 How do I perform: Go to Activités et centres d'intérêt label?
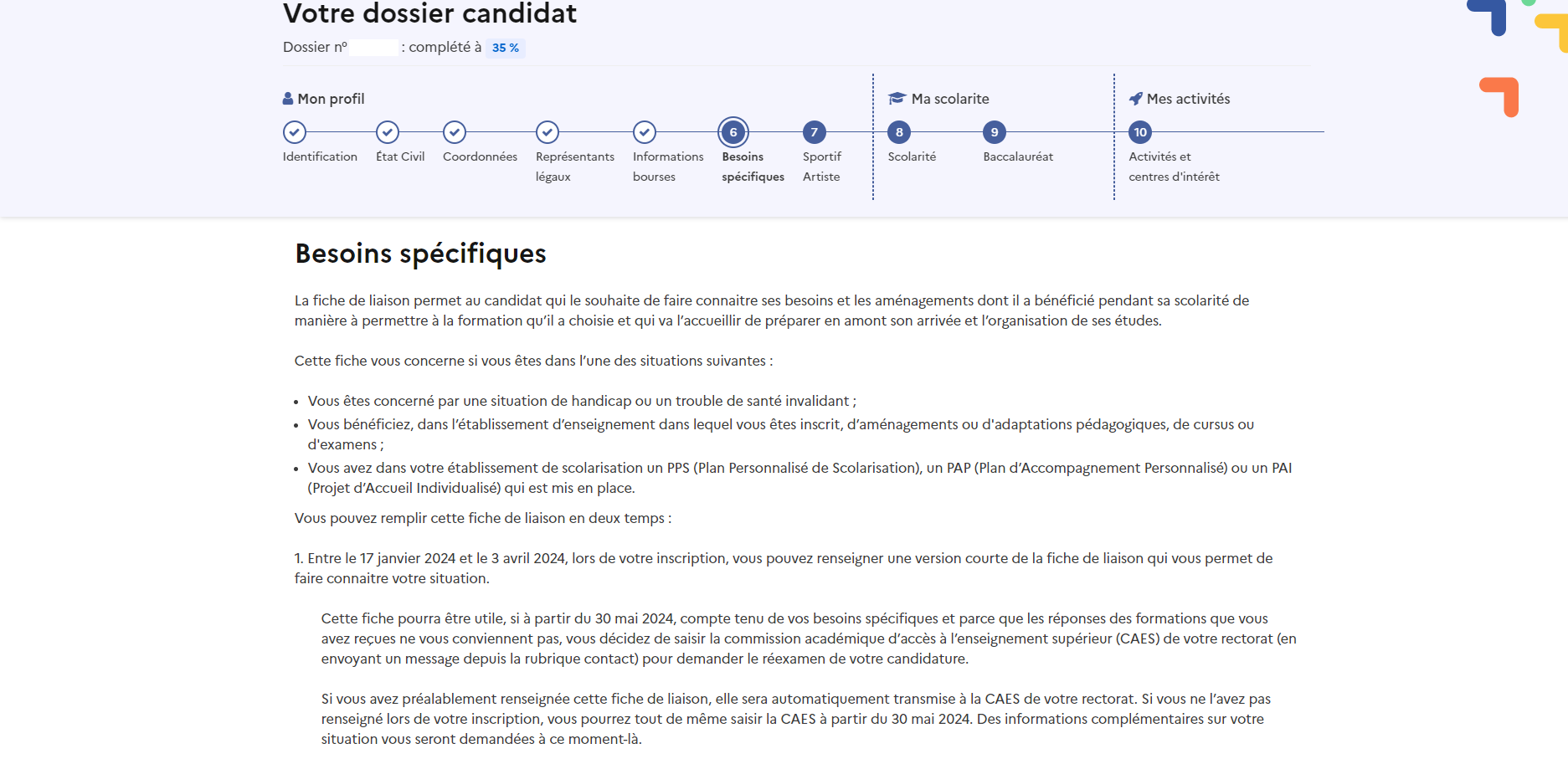click(x=1174, y=167)
